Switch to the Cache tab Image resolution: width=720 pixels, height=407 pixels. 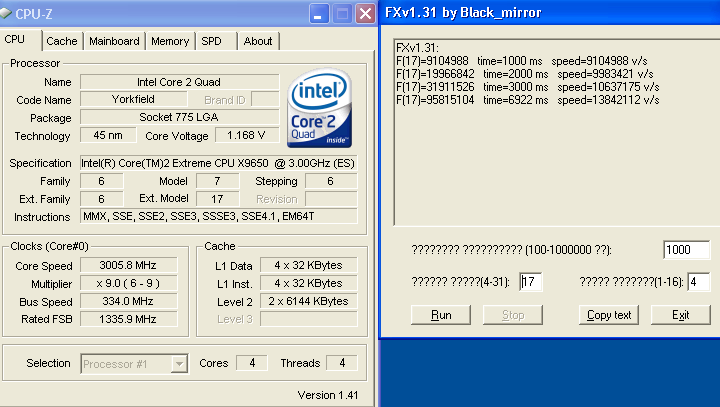[62, 41]
